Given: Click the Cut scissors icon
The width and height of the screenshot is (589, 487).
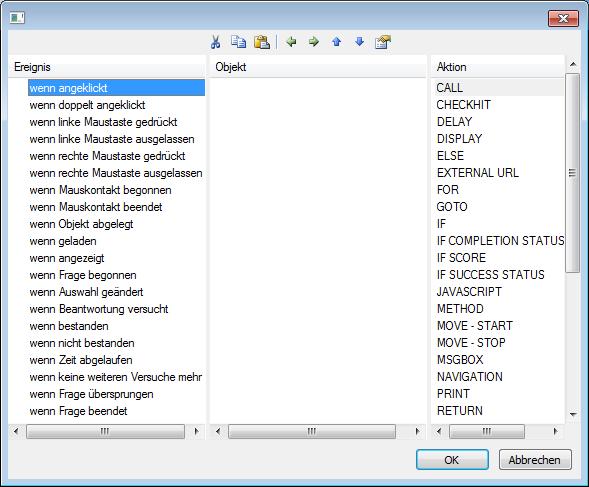Looking at the screenshot, I should point(215,42).
